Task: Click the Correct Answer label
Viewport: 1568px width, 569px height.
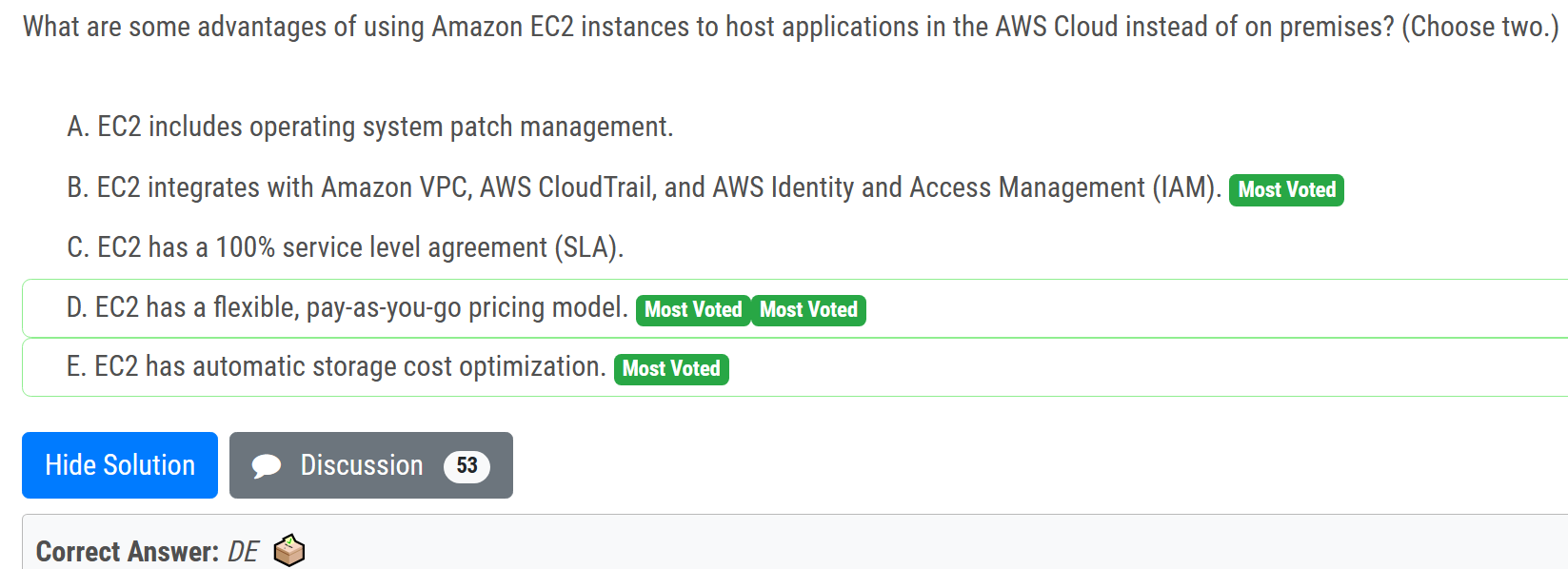Action: pos(127,551)
